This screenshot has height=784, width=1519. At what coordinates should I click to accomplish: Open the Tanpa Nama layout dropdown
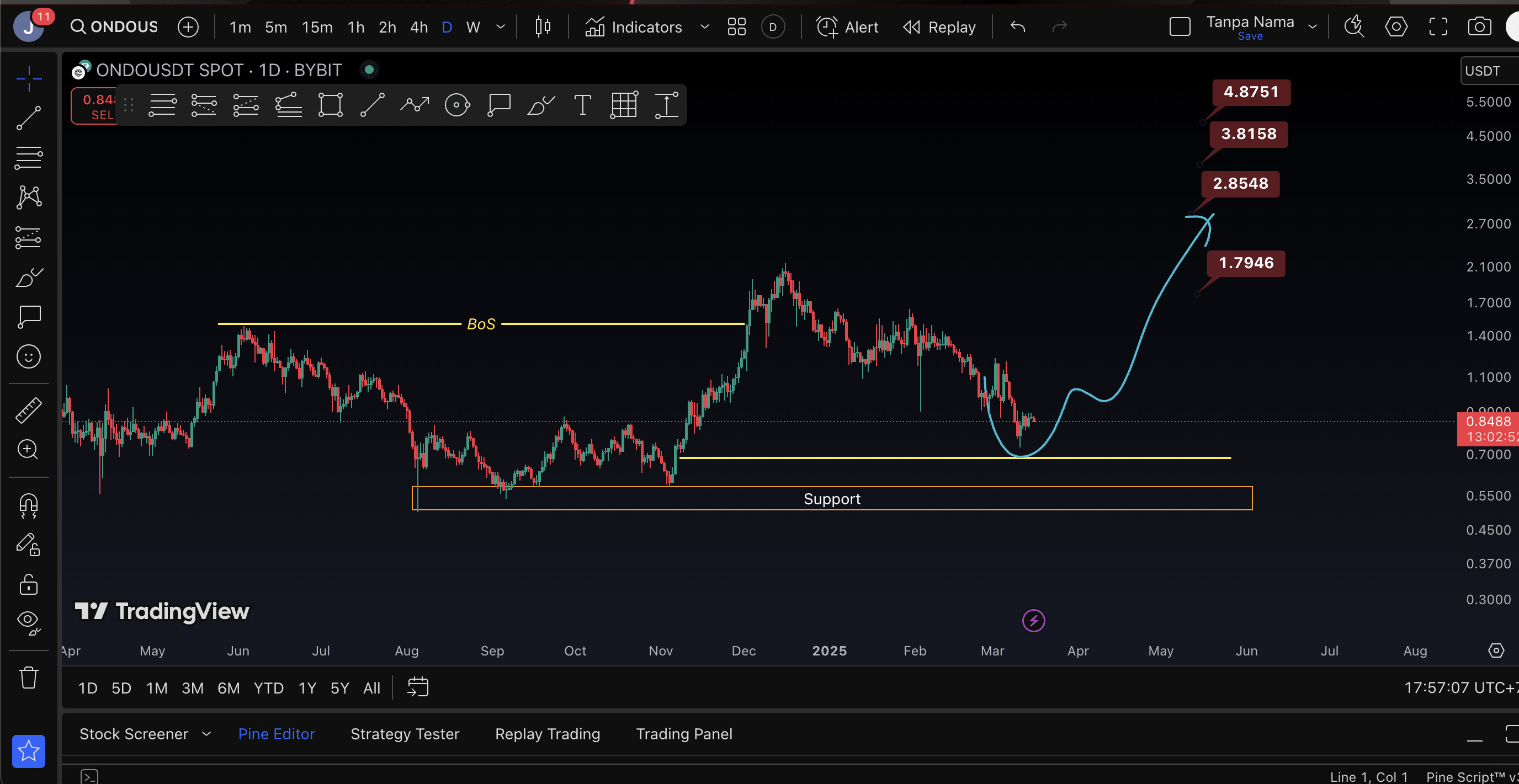point(1313,27)
